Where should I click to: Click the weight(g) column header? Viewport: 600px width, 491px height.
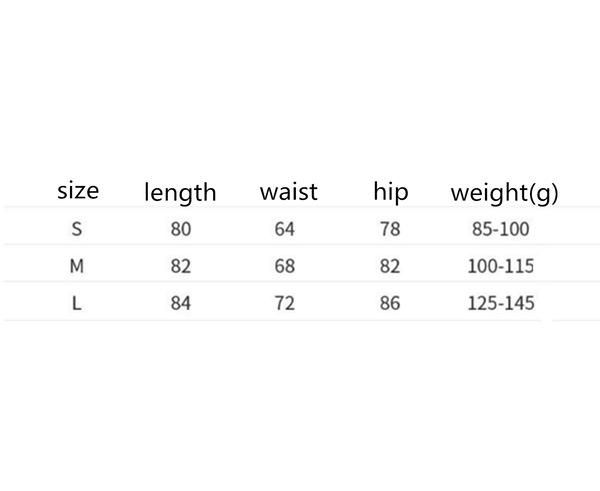[504, 192]
